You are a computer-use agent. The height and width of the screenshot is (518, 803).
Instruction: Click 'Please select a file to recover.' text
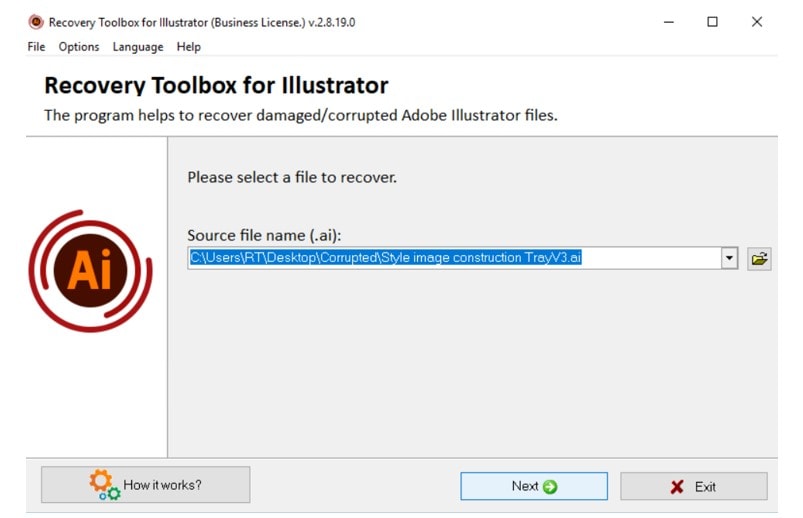[x=292, y=177]
